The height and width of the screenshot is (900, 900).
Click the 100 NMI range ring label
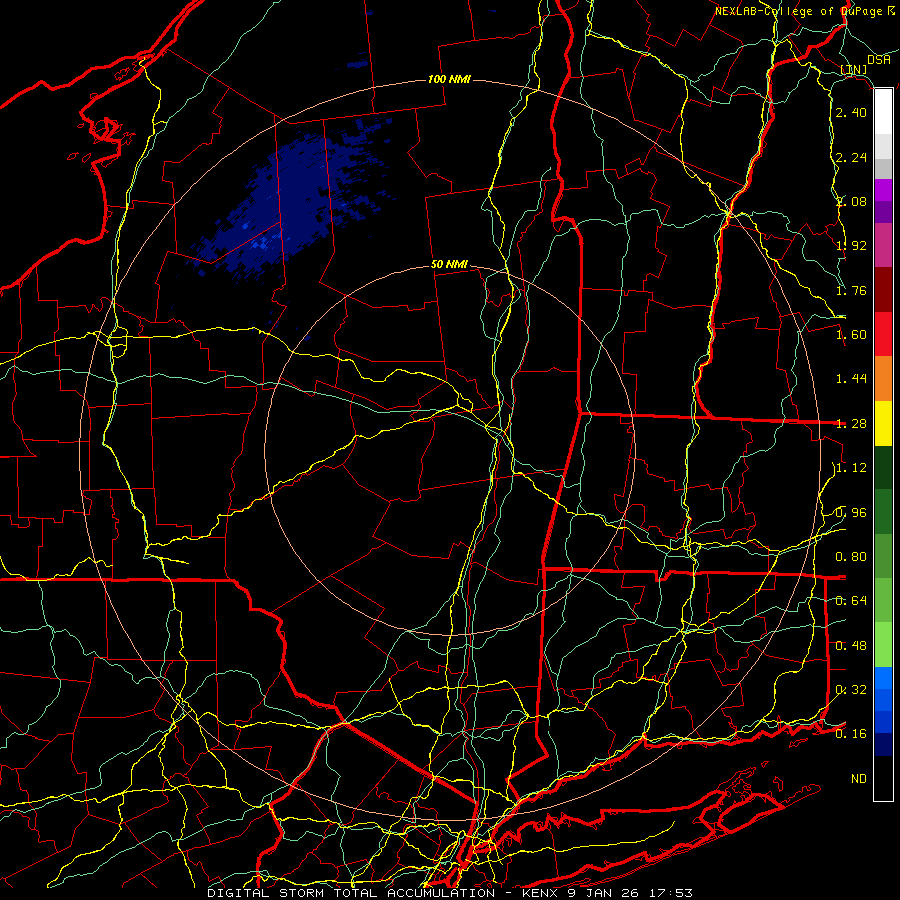coord(449,79)
